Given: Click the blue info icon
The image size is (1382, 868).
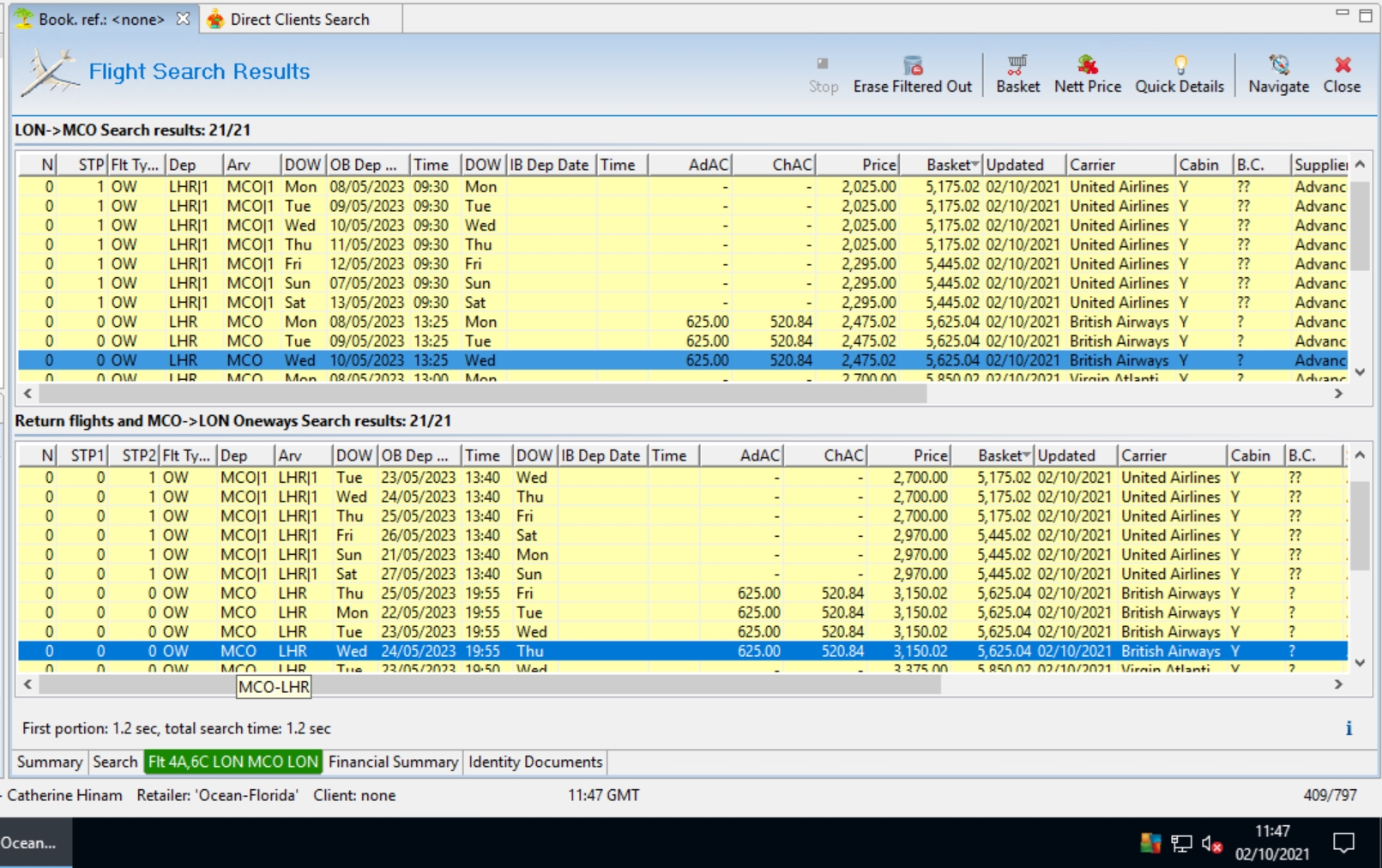Looking at the screenshot, I should (1349, 728).
